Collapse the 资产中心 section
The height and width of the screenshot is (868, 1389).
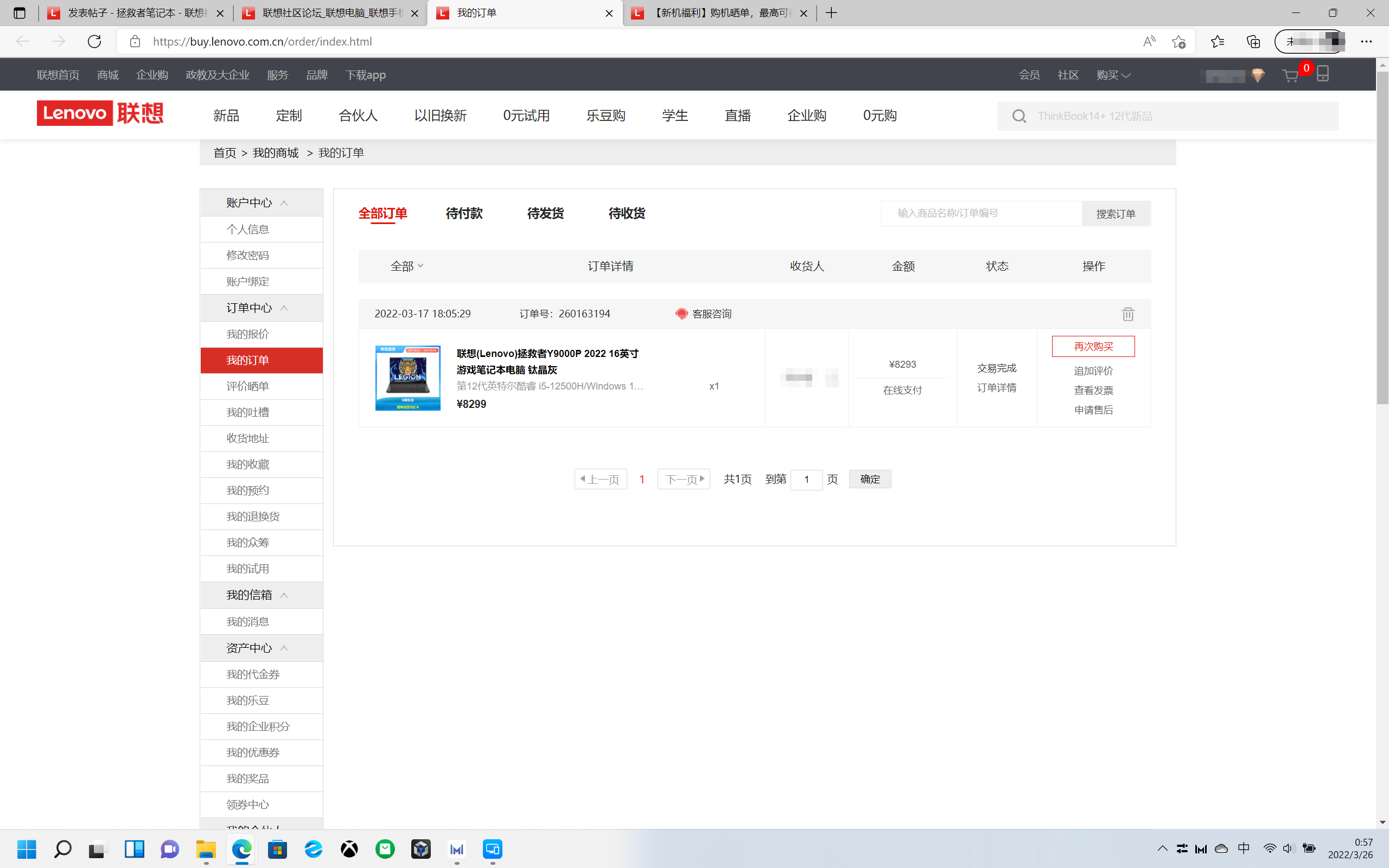pyautogui.click(x=284, y=648)
